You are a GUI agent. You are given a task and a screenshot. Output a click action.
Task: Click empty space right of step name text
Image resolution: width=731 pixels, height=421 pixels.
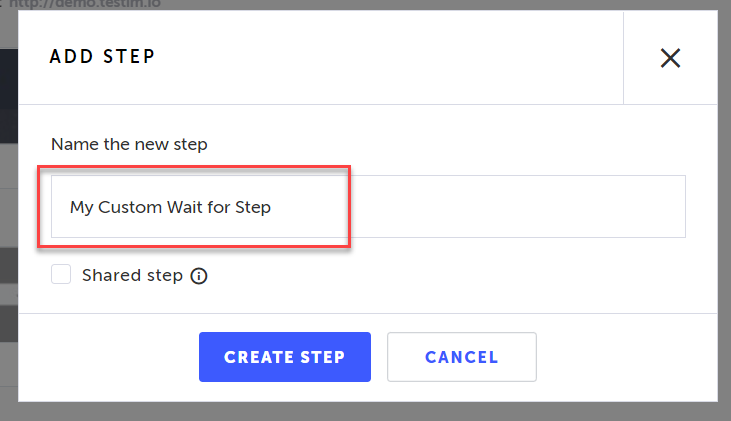pyautogui.click(x=500, y=207)
